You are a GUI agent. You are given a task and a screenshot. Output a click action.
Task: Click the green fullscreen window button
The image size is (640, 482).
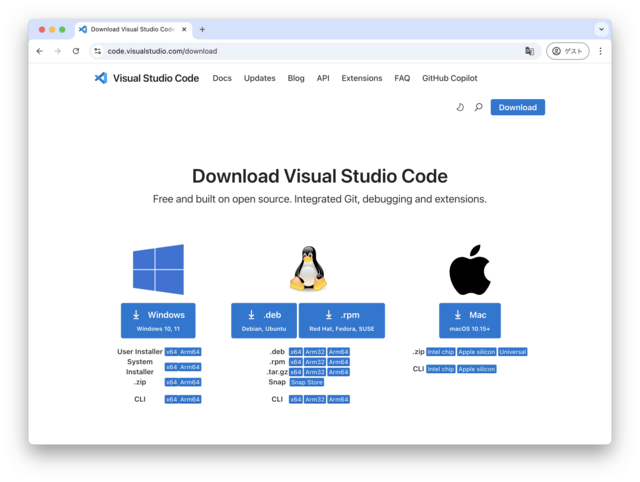pos(62,29)
